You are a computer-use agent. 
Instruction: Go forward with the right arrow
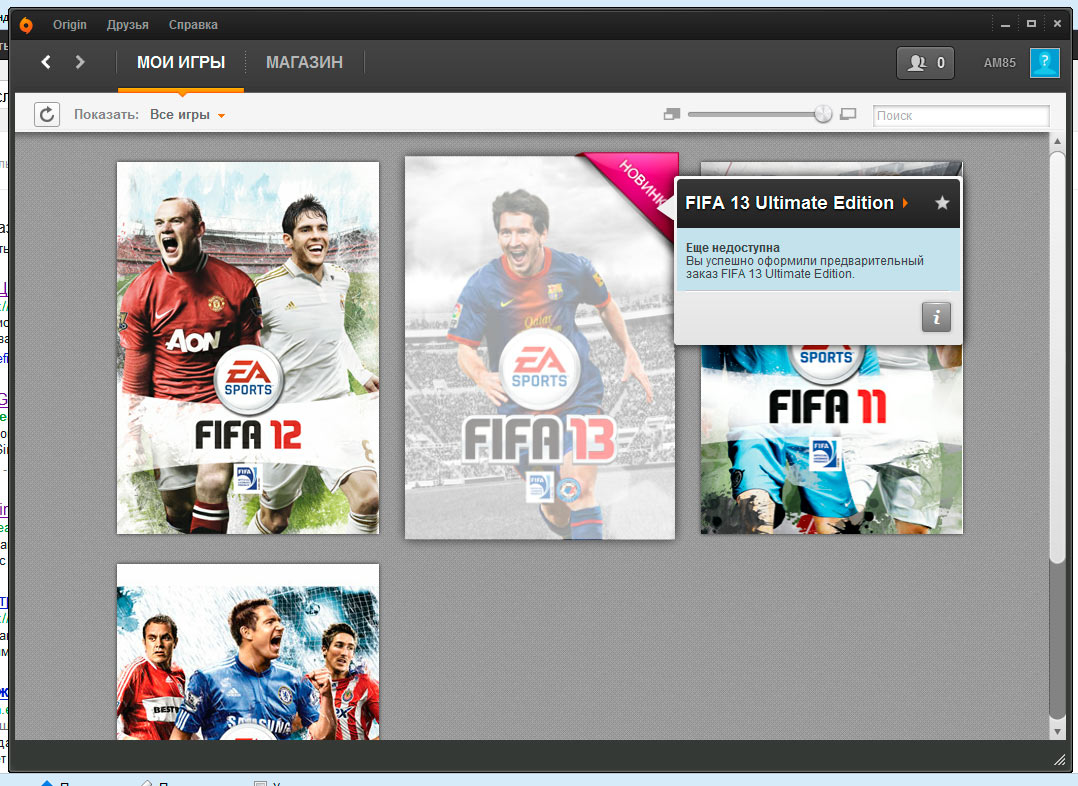[x=80, y=63]
